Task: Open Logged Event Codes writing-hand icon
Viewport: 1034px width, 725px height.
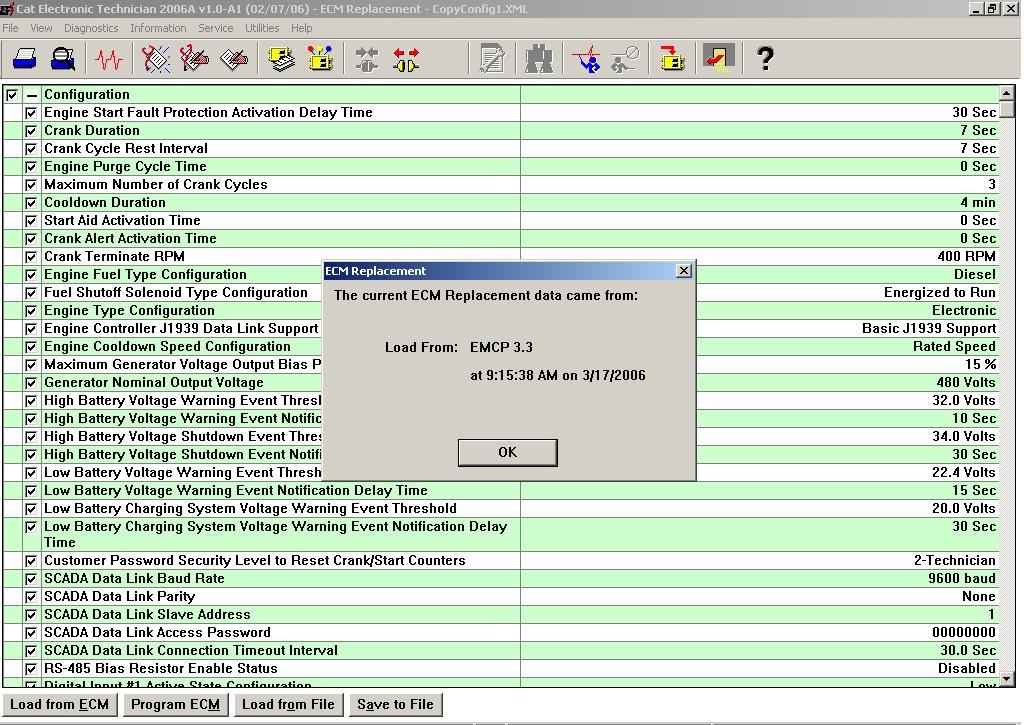Action: point(233,59)
